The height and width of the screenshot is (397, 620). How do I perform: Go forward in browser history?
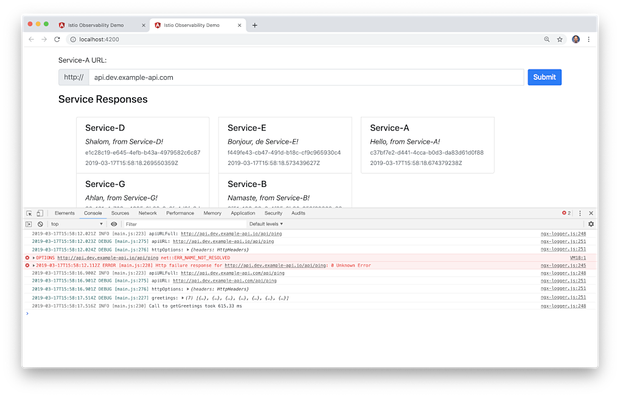click(44, 39)
